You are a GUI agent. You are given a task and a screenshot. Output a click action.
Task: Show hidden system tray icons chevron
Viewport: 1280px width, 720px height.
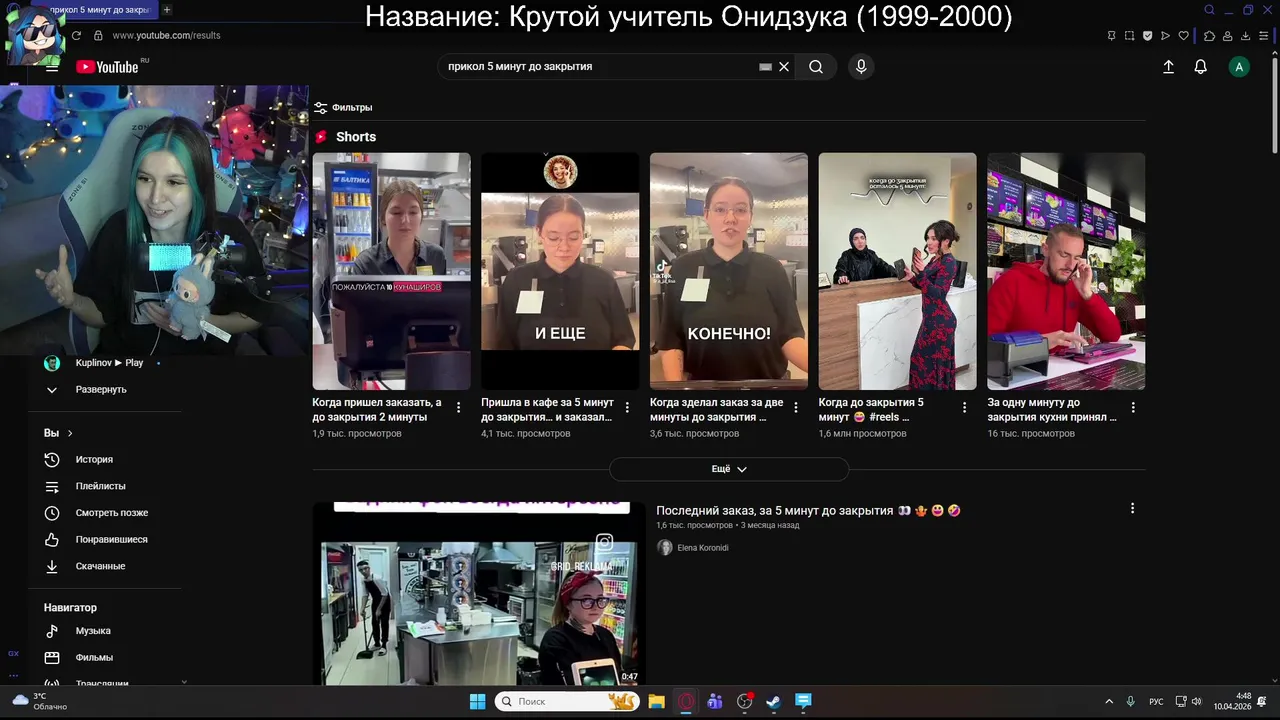click(x=1108, y=702)
